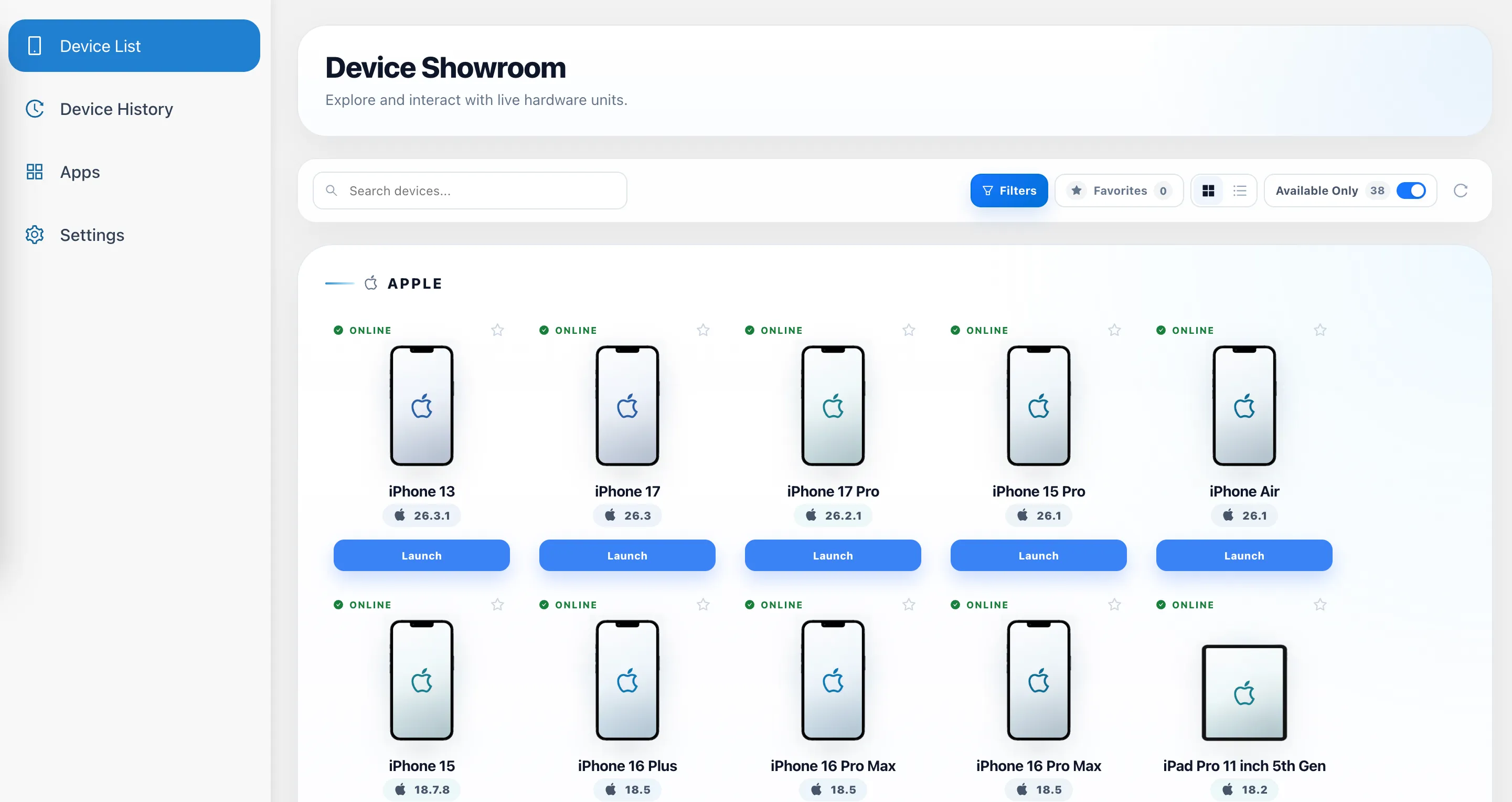
Task: Favorite the iPhone 13 with its star
Action: click(x=497, y=330)
